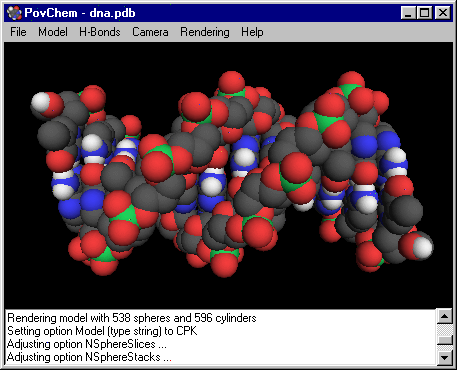Click the dna.pdb title bar text
This screenshot has width=457, height=370.
(112, 13)
